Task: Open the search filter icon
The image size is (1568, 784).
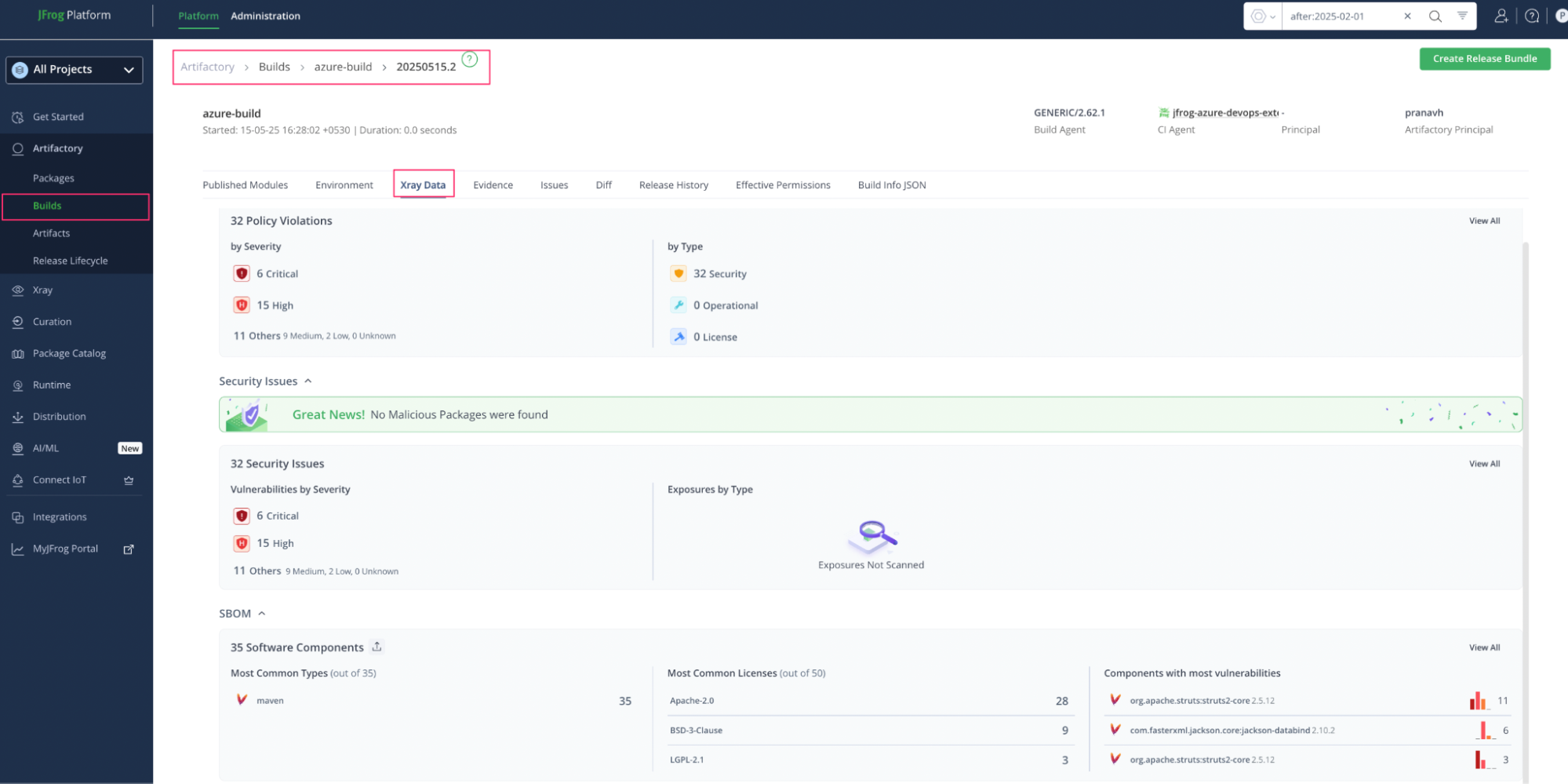Action: [1462, 16]
